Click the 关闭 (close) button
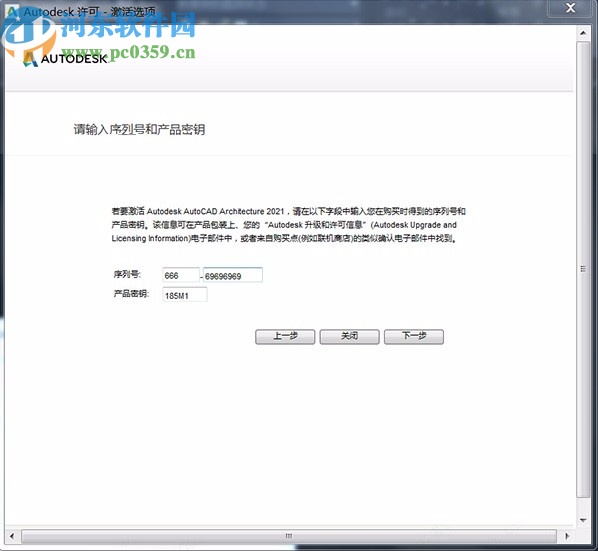 (x=349, y=337)
